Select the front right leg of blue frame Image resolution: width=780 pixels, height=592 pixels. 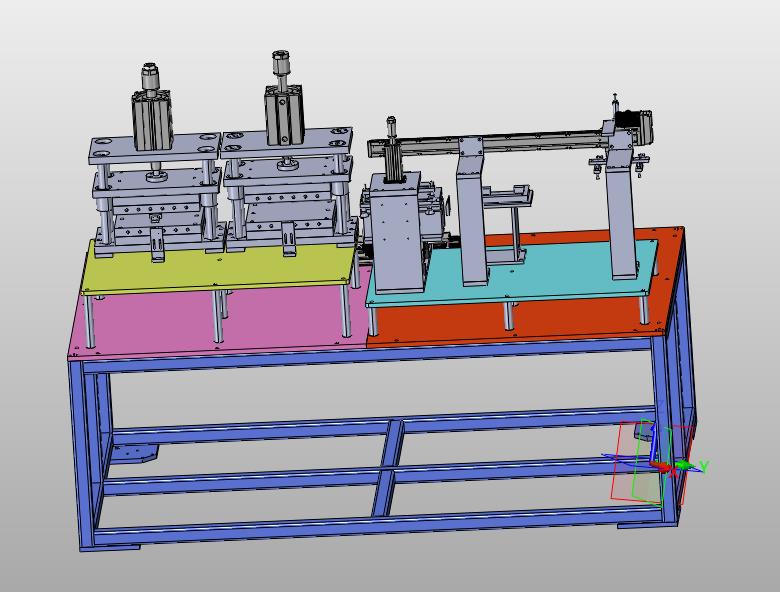(x=666, y=429)
